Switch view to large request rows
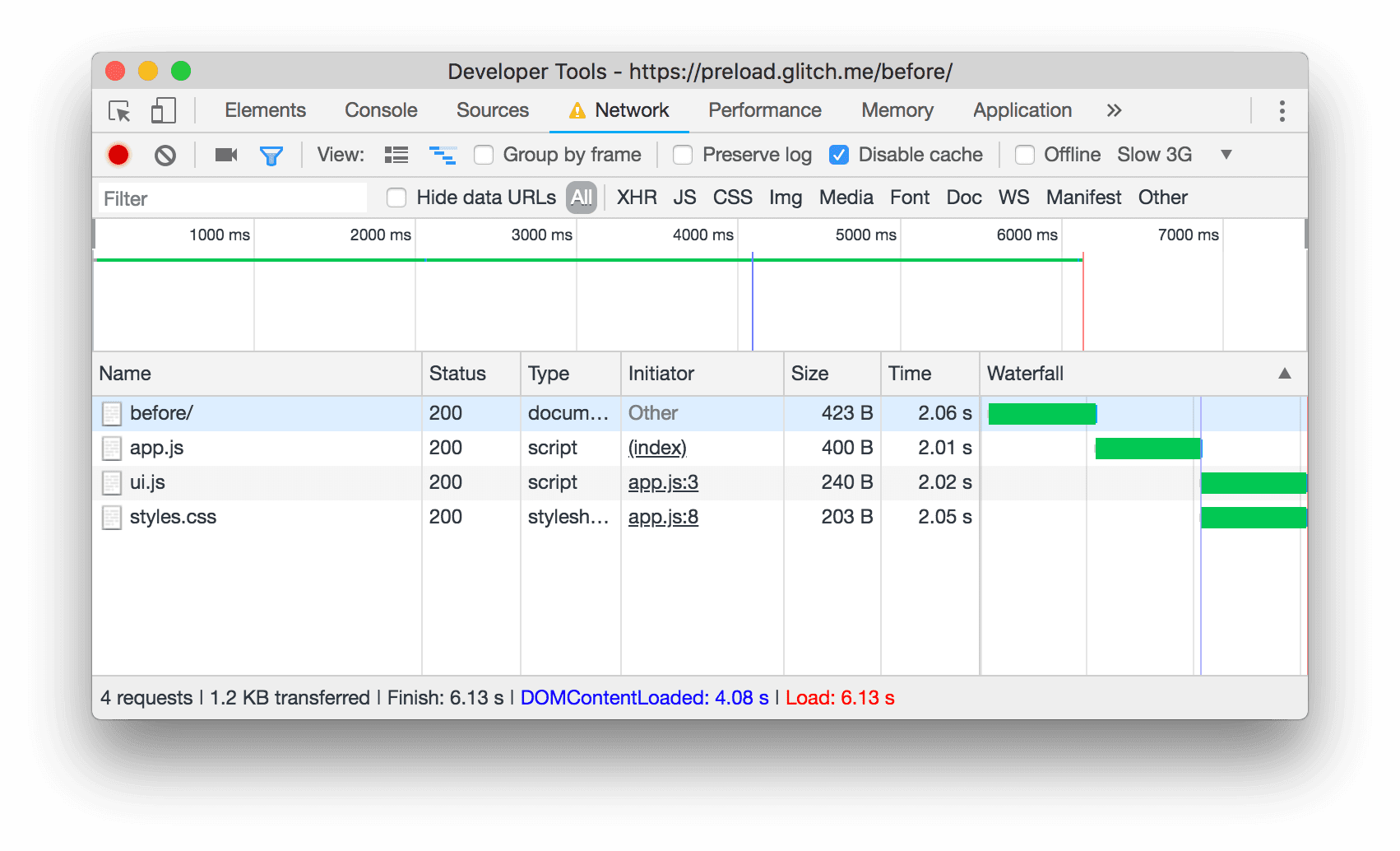The image size is (1400, 851). pos(396,155)
